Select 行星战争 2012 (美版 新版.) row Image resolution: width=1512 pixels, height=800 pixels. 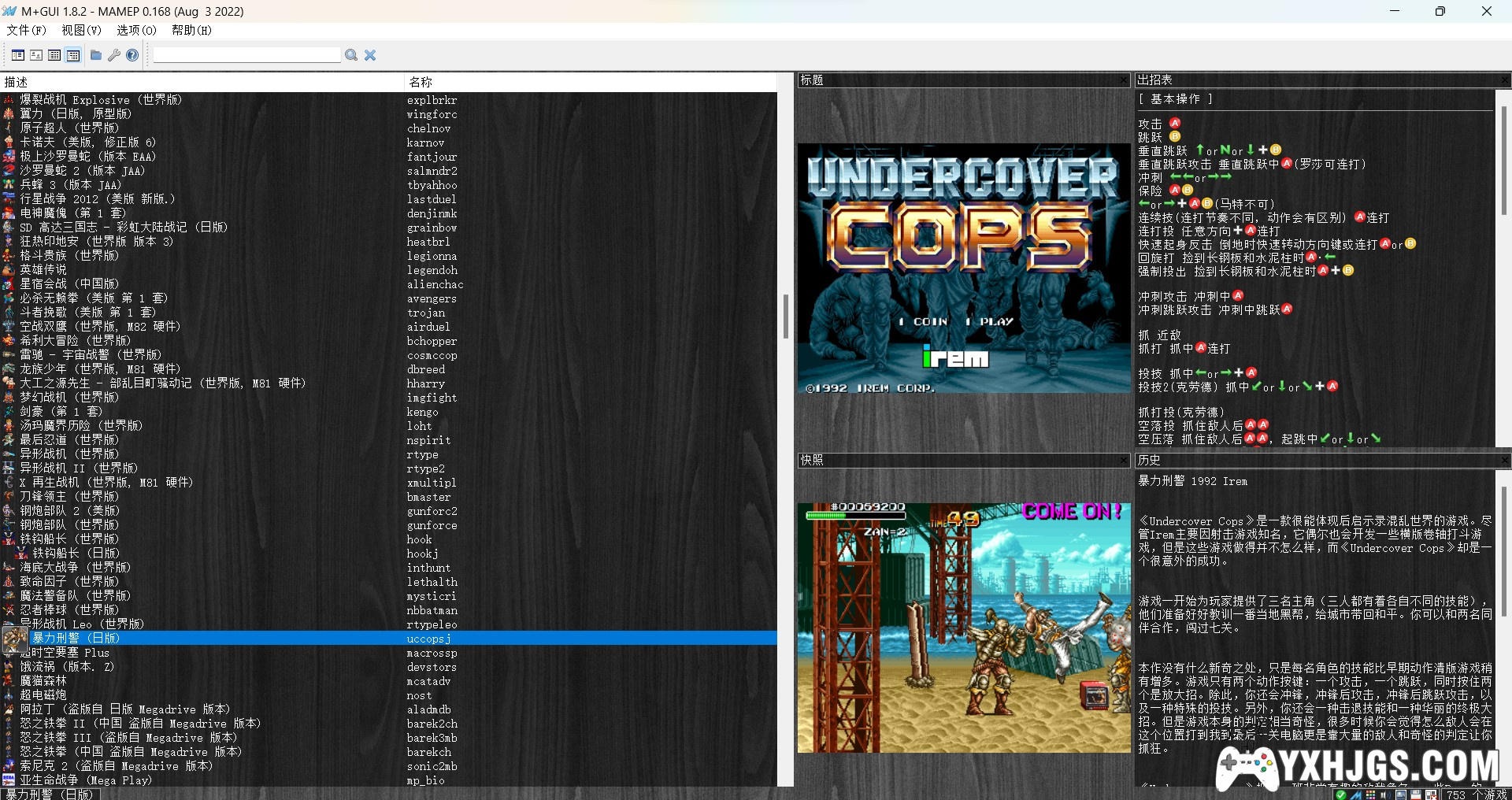coord(389,199)
